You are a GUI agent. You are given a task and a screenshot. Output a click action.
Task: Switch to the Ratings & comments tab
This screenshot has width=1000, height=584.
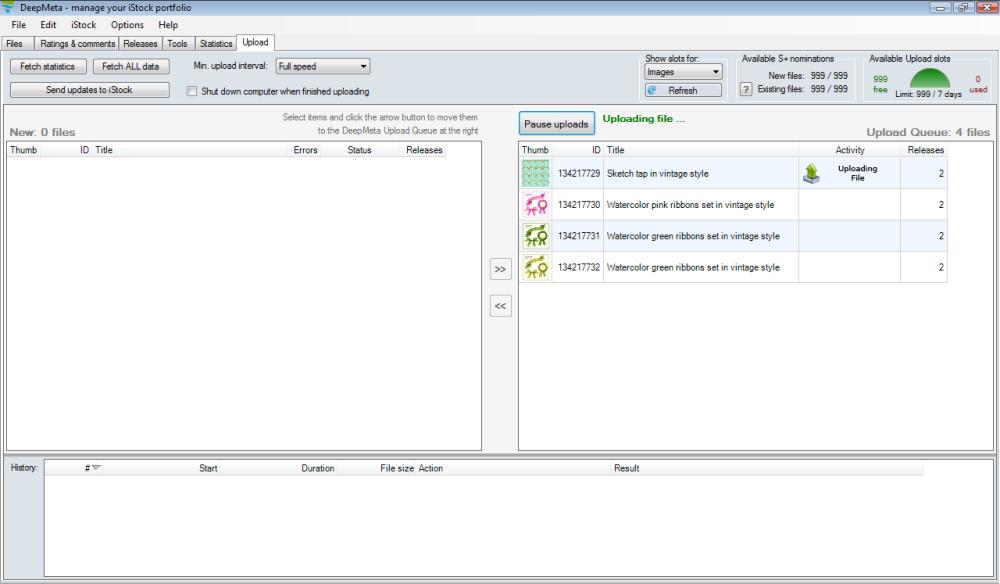click(77, 43)
